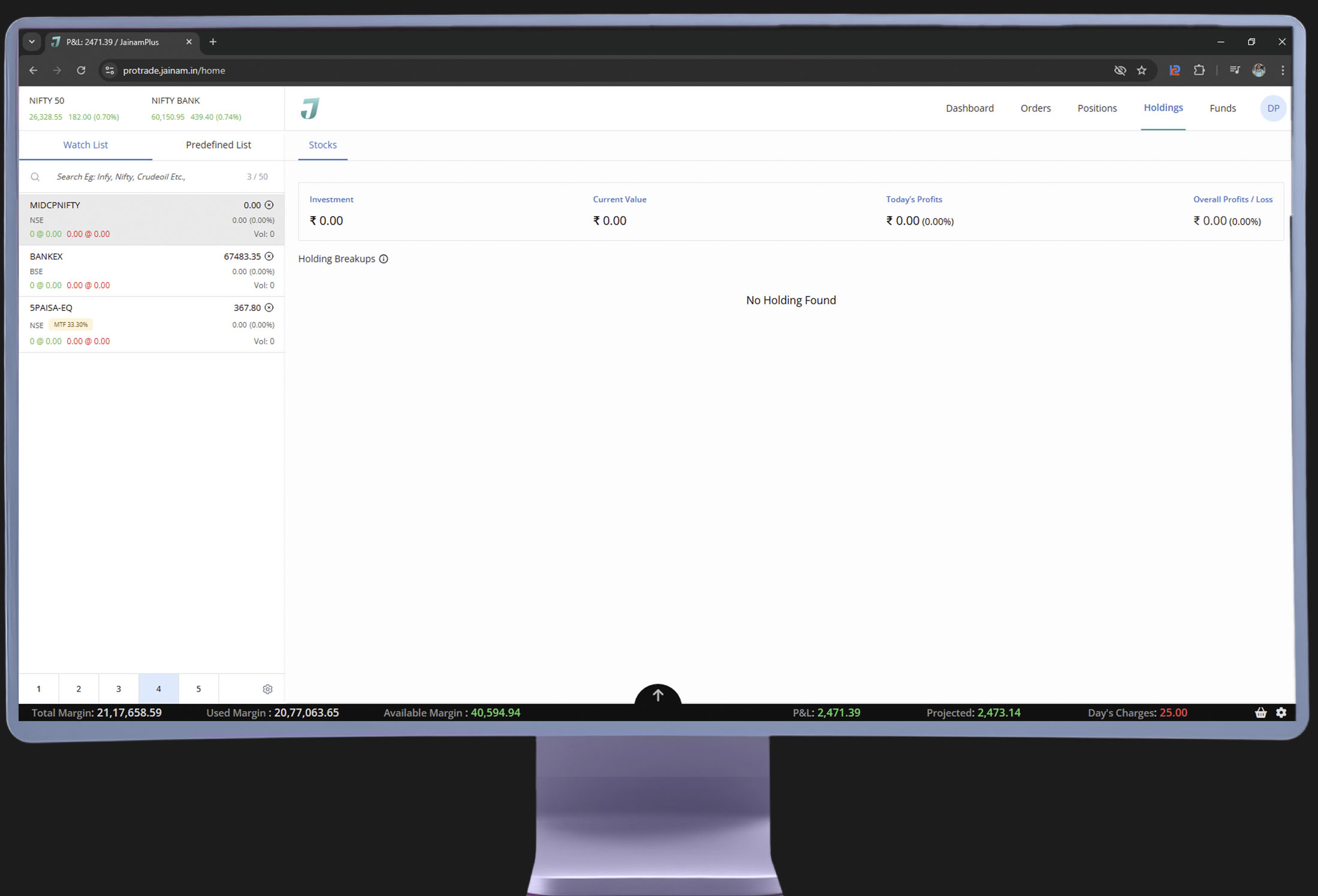Click the basket icon in status bar
This screenshot has width=1318, height=896.
coord(1260,713)
